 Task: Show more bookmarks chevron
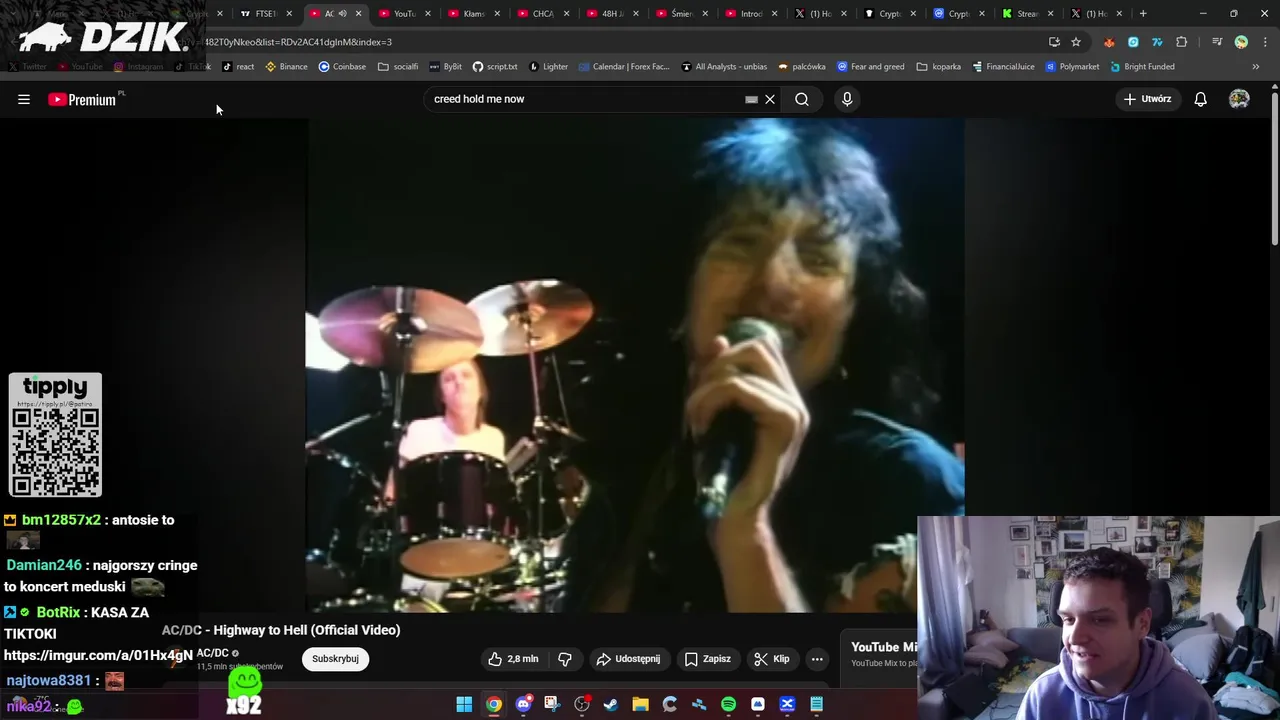(x=1256, y=67)
